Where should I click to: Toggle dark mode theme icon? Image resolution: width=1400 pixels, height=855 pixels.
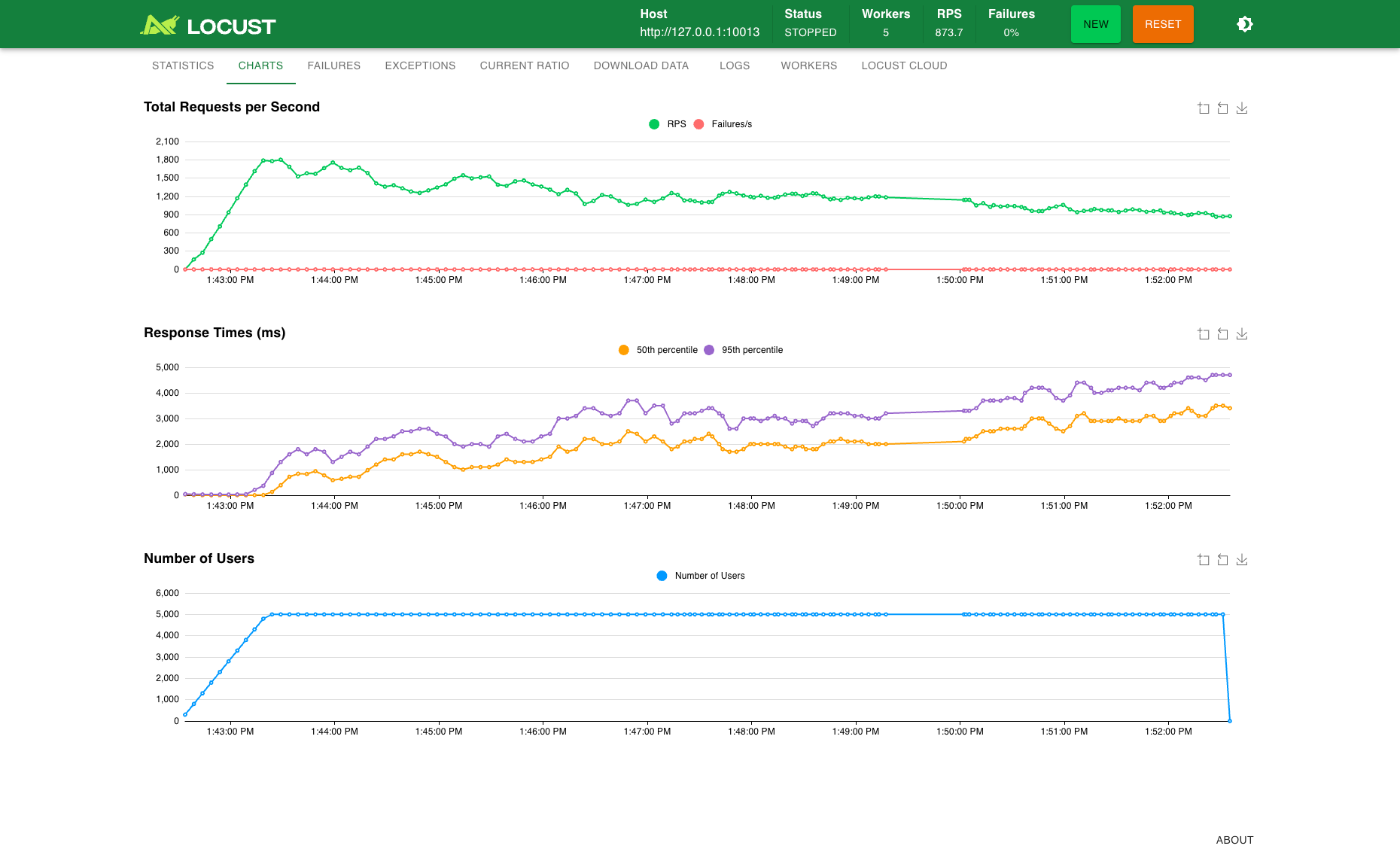pyautogui.click(x=1245, y=24)
